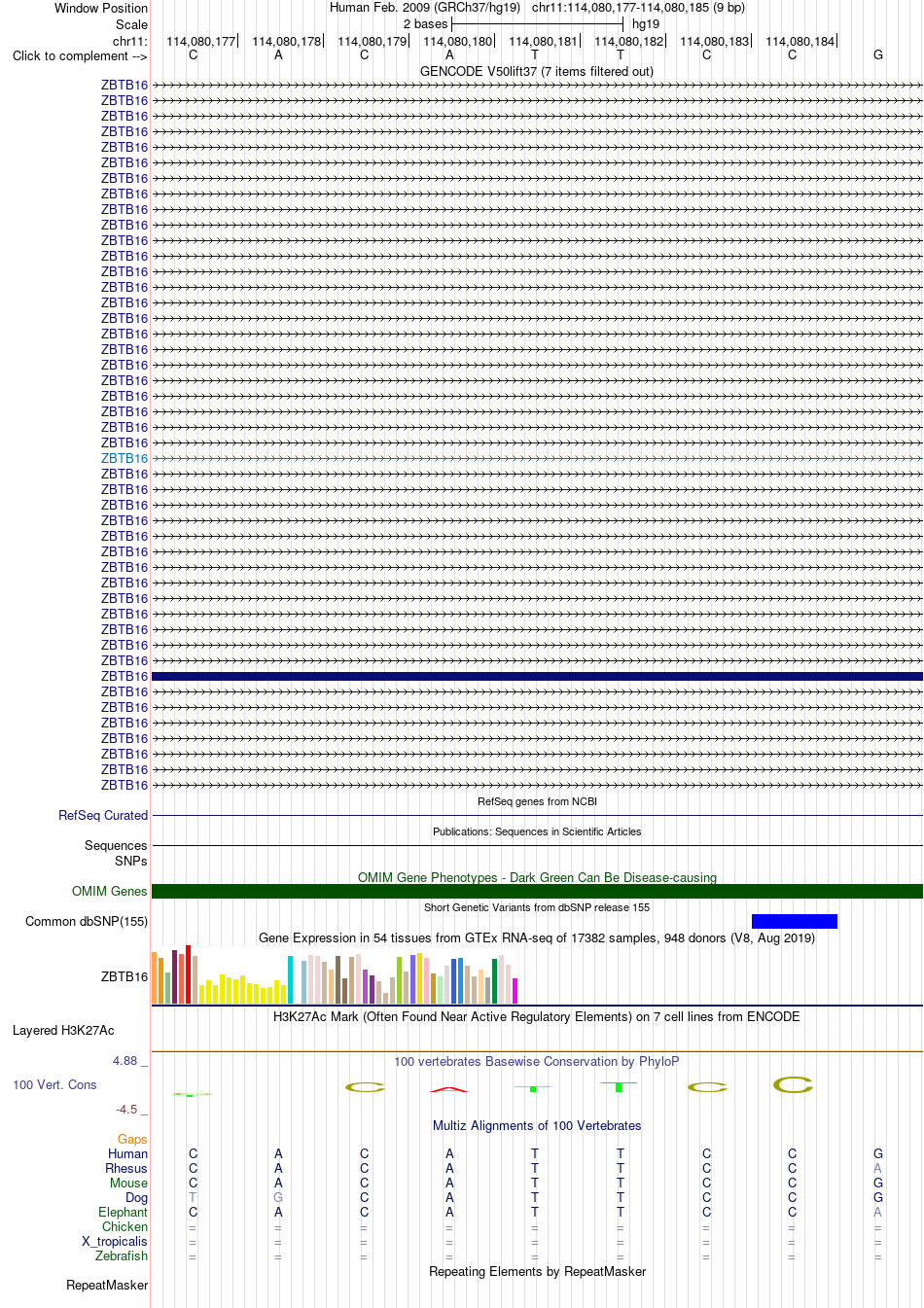Click the red PhyloP conservation logo letter

[449, 1089]
